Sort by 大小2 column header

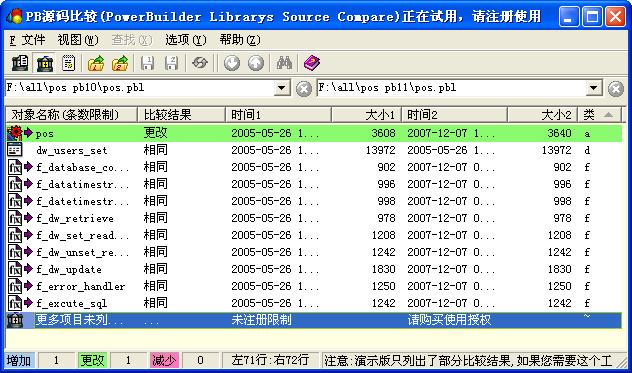pyautogui.click(x=543, y=115)
